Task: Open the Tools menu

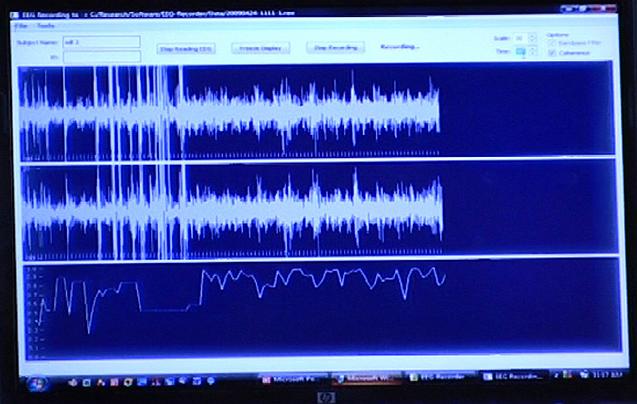Action: [x=46, y=26]
